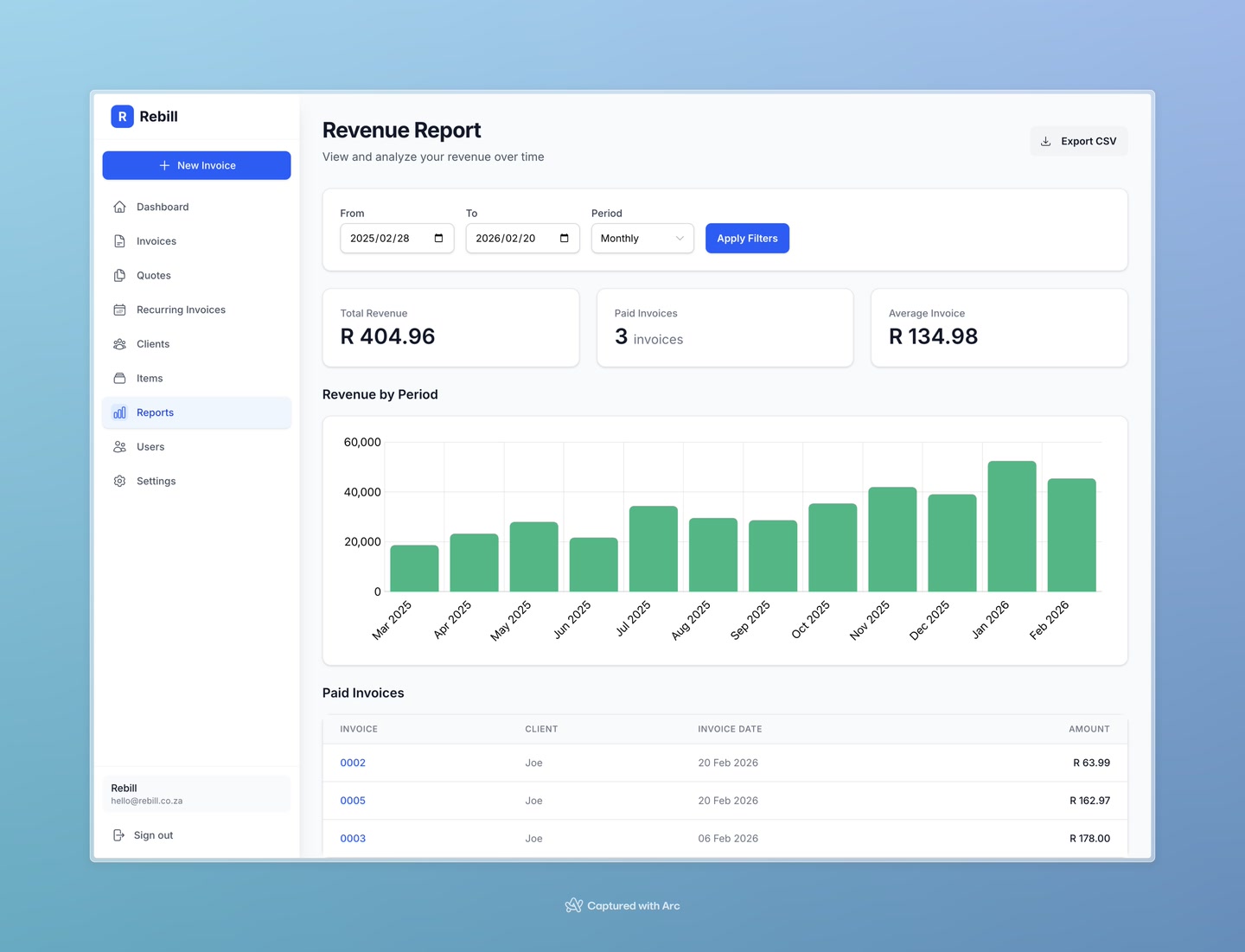Image resolution: width=1245 pixels, height=952 pixels.
Task: Open invoice 0002 link
Action: click(x=353, y=763)
